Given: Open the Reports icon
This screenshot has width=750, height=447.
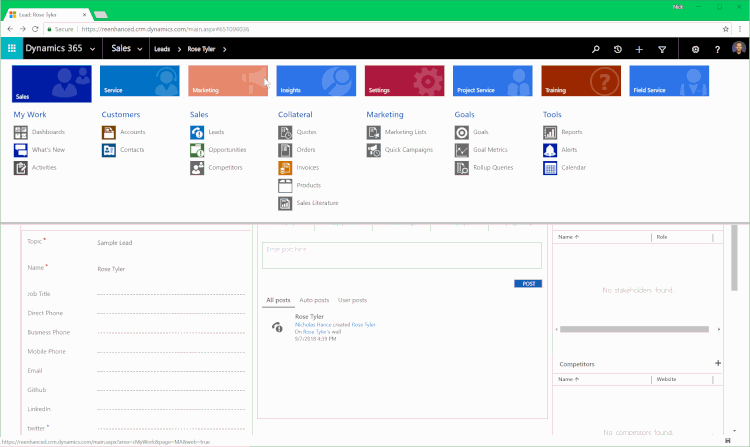Looking at the screenshot, I should pos(550,132).
